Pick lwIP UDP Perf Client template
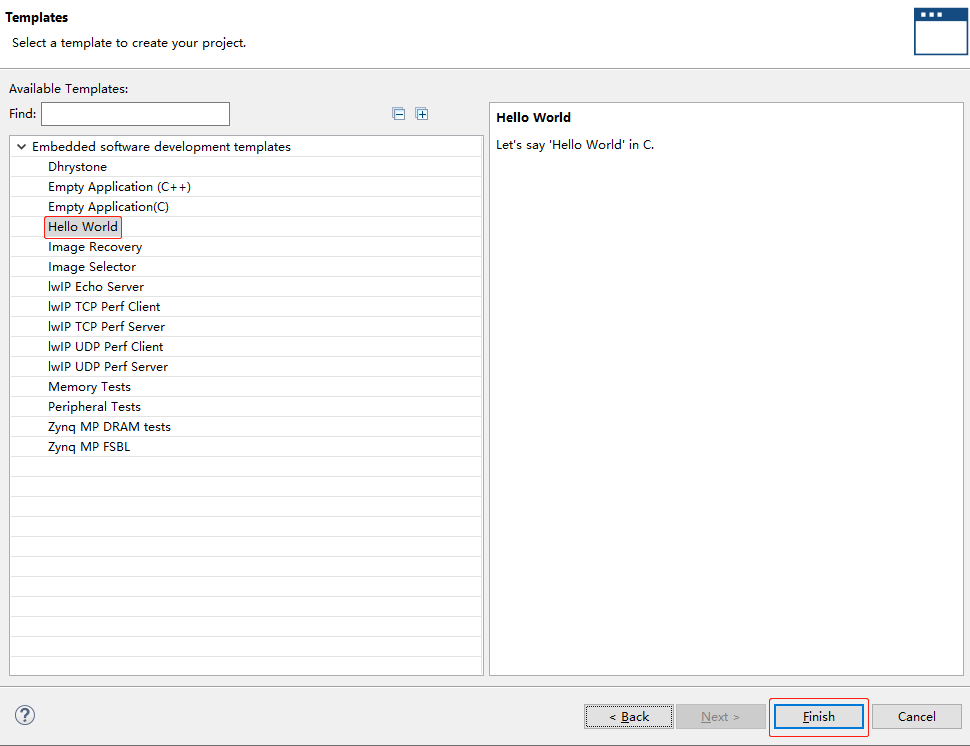 coord(106,346)
